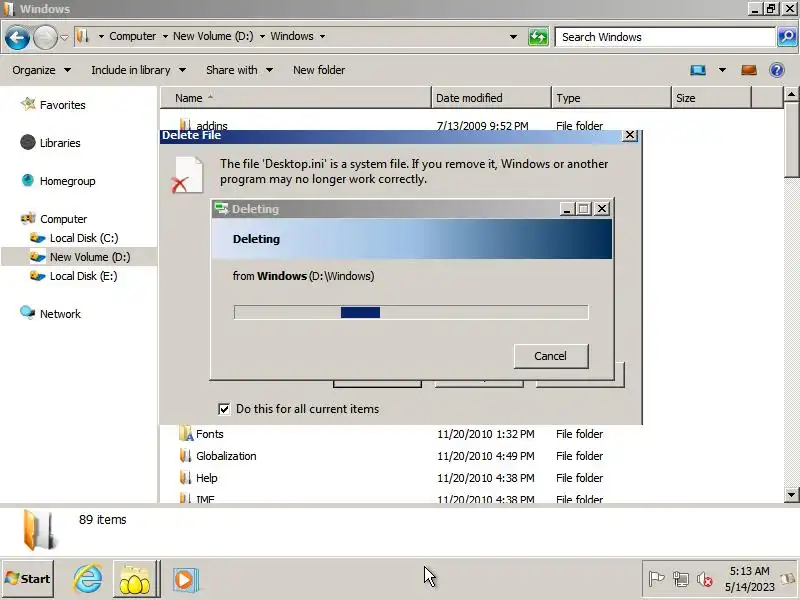Click the Desktop.ini system file warning text
The height and width of the screenshot is (600, 800).
point(414,171)
